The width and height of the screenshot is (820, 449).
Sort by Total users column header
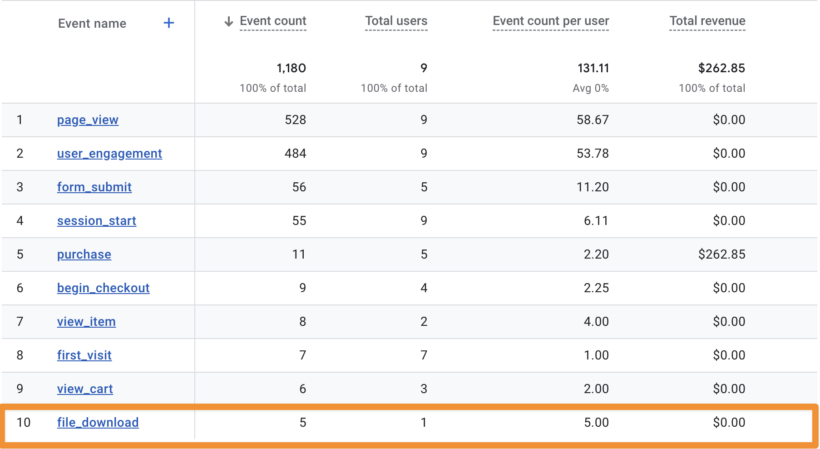[x=396, y=21]
